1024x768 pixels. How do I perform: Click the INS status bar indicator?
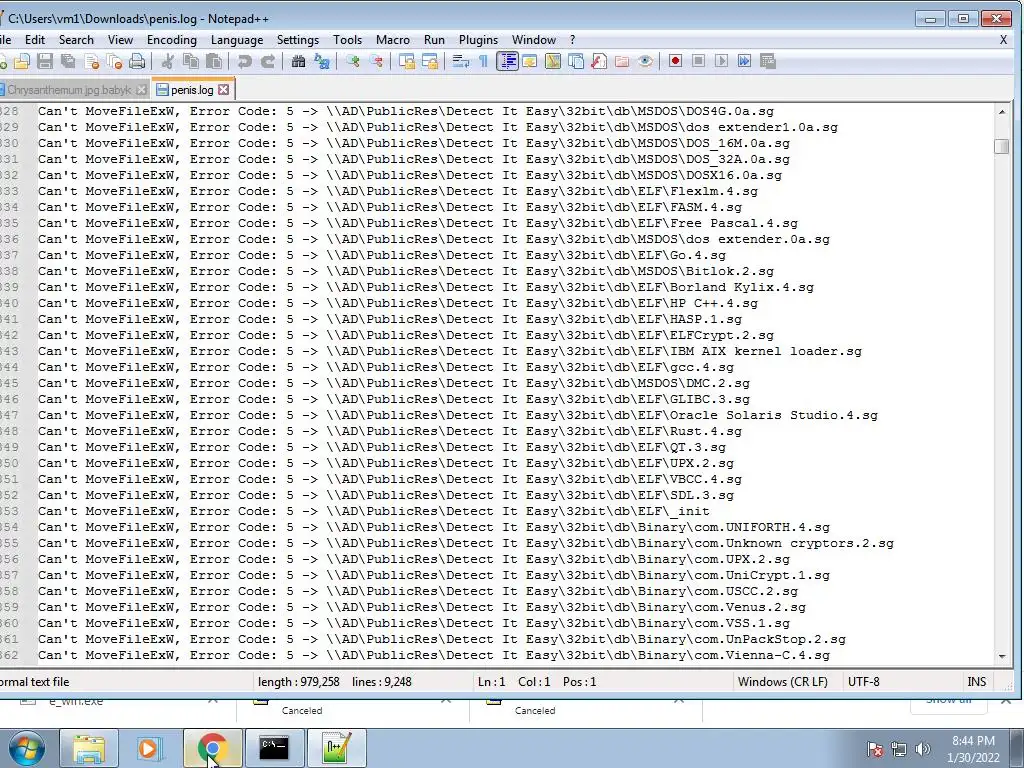(976, 682)
